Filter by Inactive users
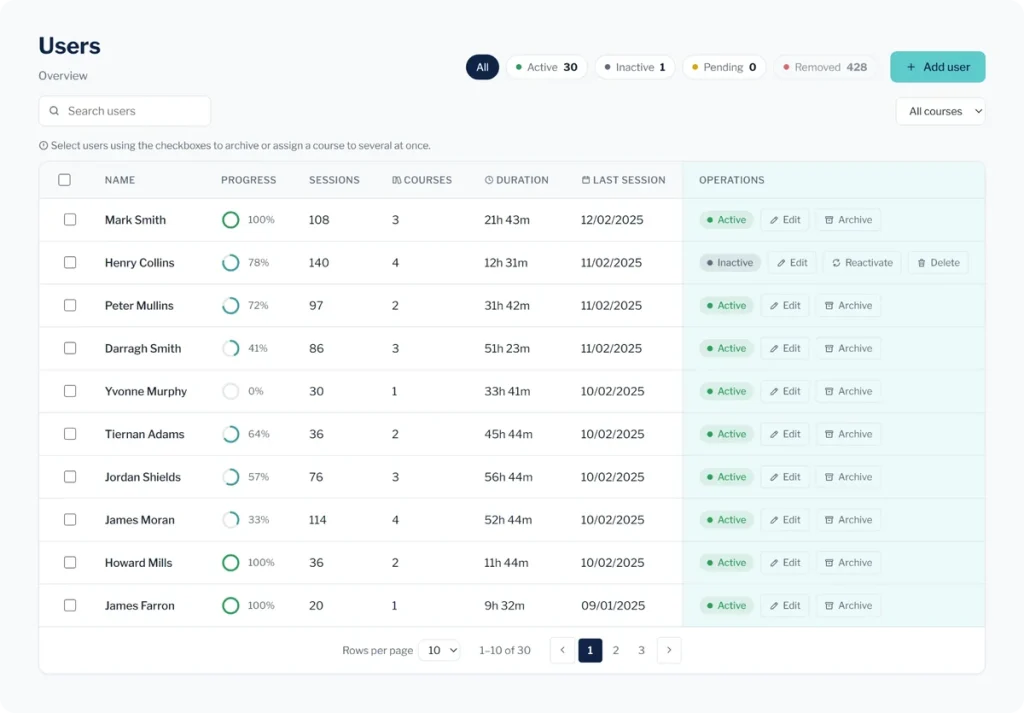The width and height of the screenshot is (1024, 713). (x=635, y=67)
